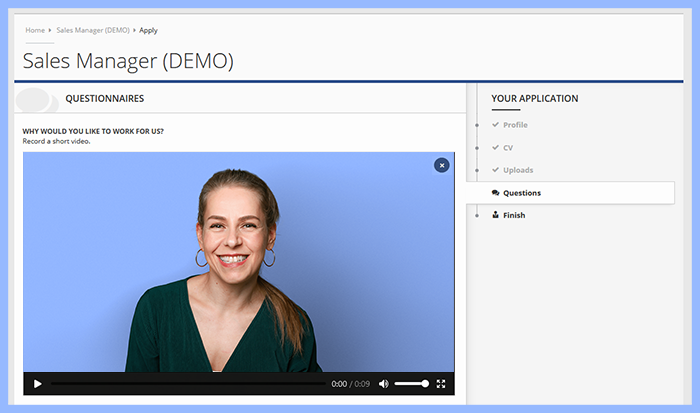Viewport: 700px width, 413px height.
Task: Play the application video
Action: [37, 384]
